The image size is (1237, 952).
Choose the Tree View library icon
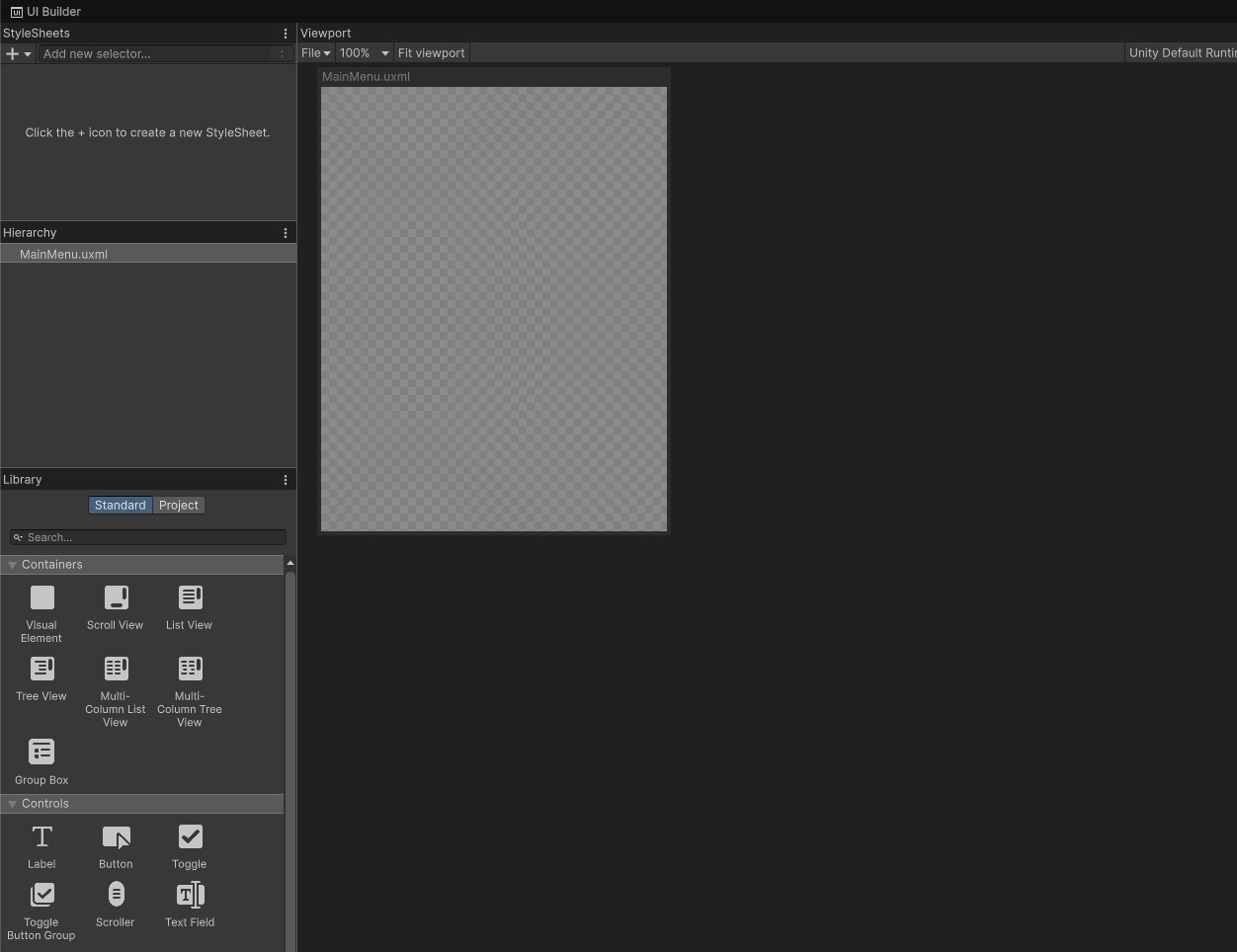click(41, 669)
